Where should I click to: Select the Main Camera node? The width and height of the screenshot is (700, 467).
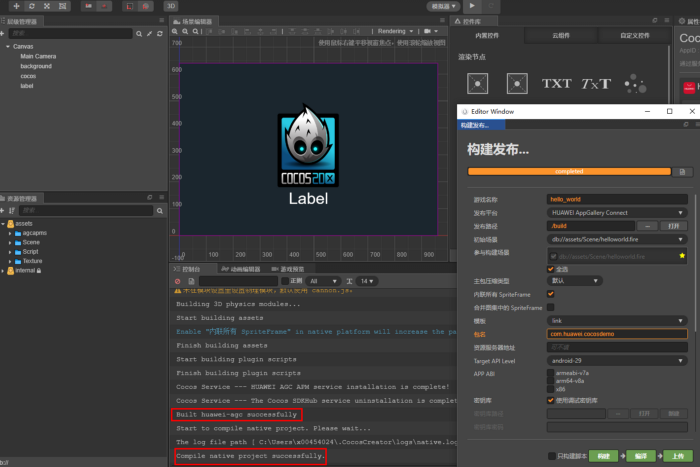(38, 56)
